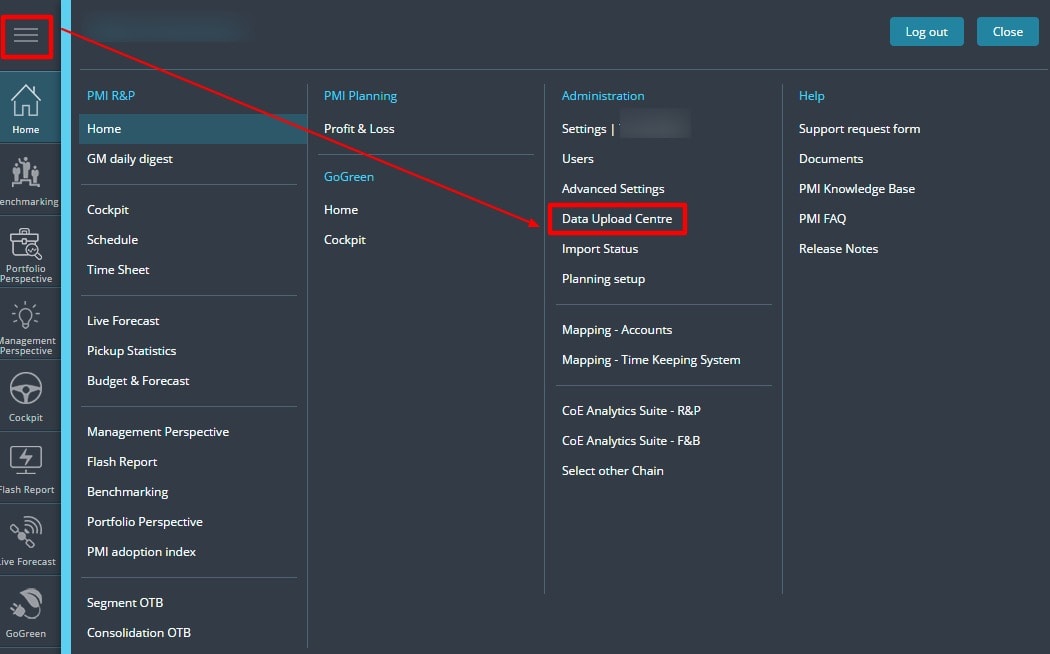Click the hamburger menu icon

(x=26, y=35)
